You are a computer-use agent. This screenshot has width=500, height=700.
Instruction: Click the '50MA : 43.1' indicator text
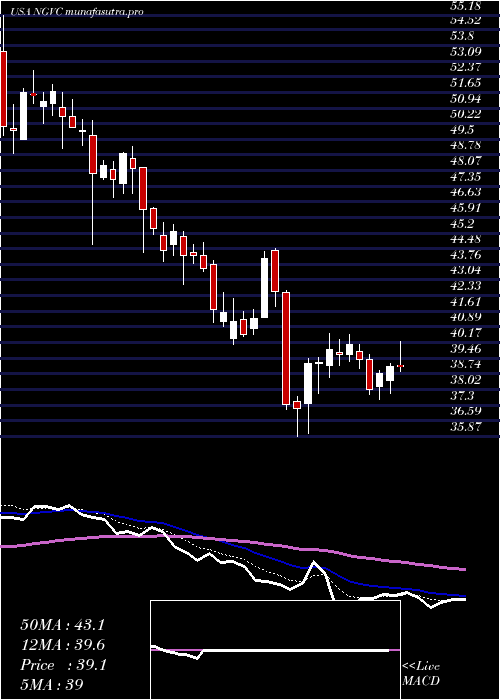[x=62, y=625]
